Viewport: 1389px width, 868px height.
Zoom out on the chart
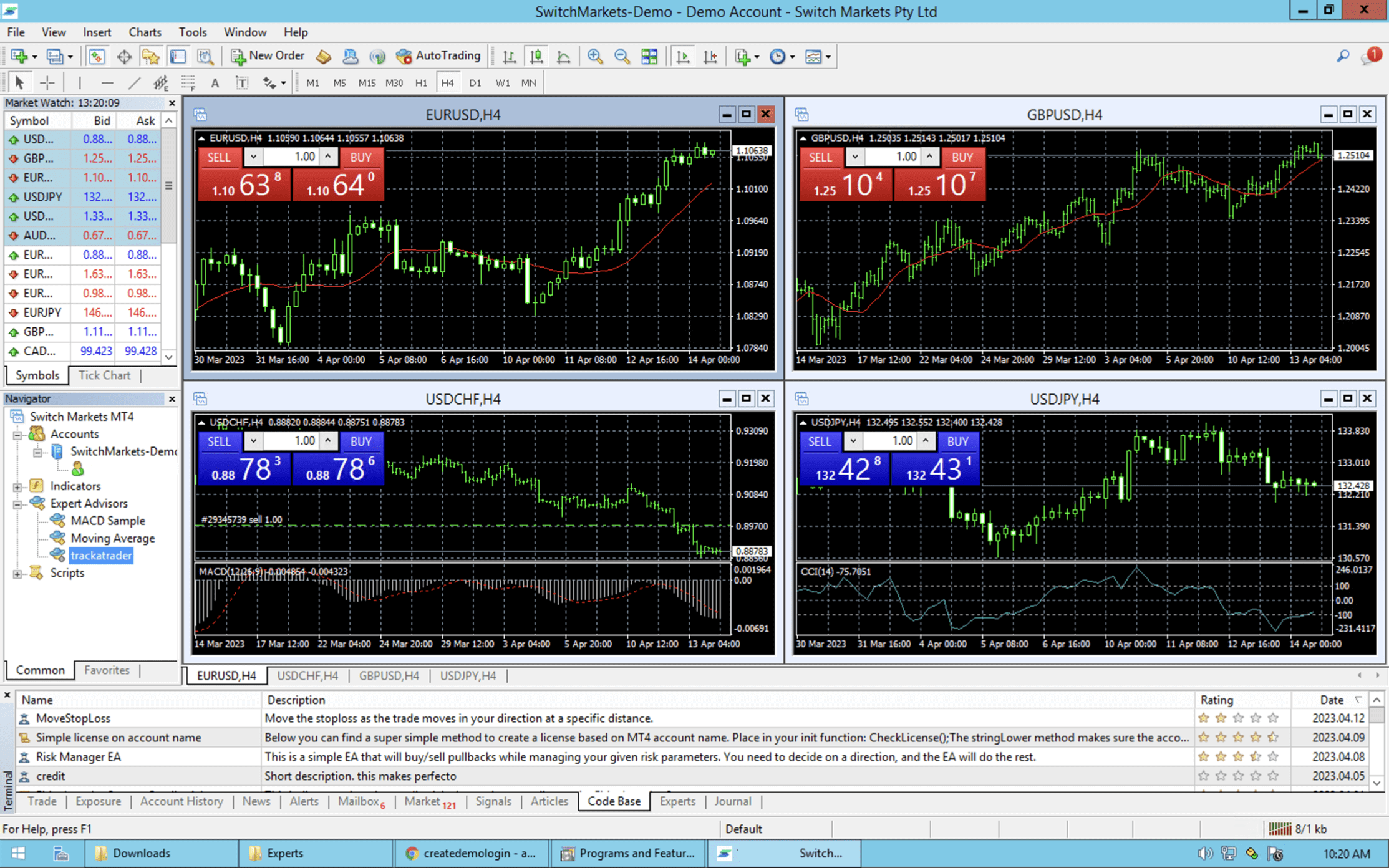pyautogui.click(x=622, y=57)
